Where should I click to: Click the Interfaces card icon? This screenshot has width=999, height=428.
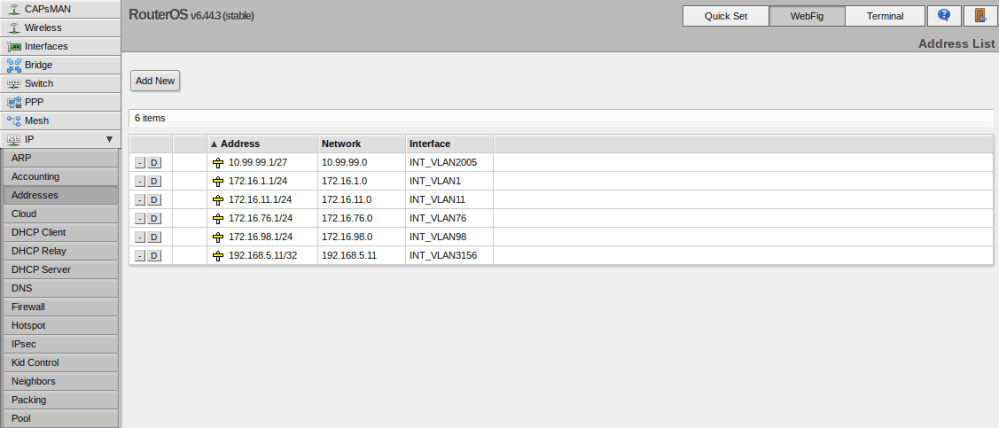[14, 46]
